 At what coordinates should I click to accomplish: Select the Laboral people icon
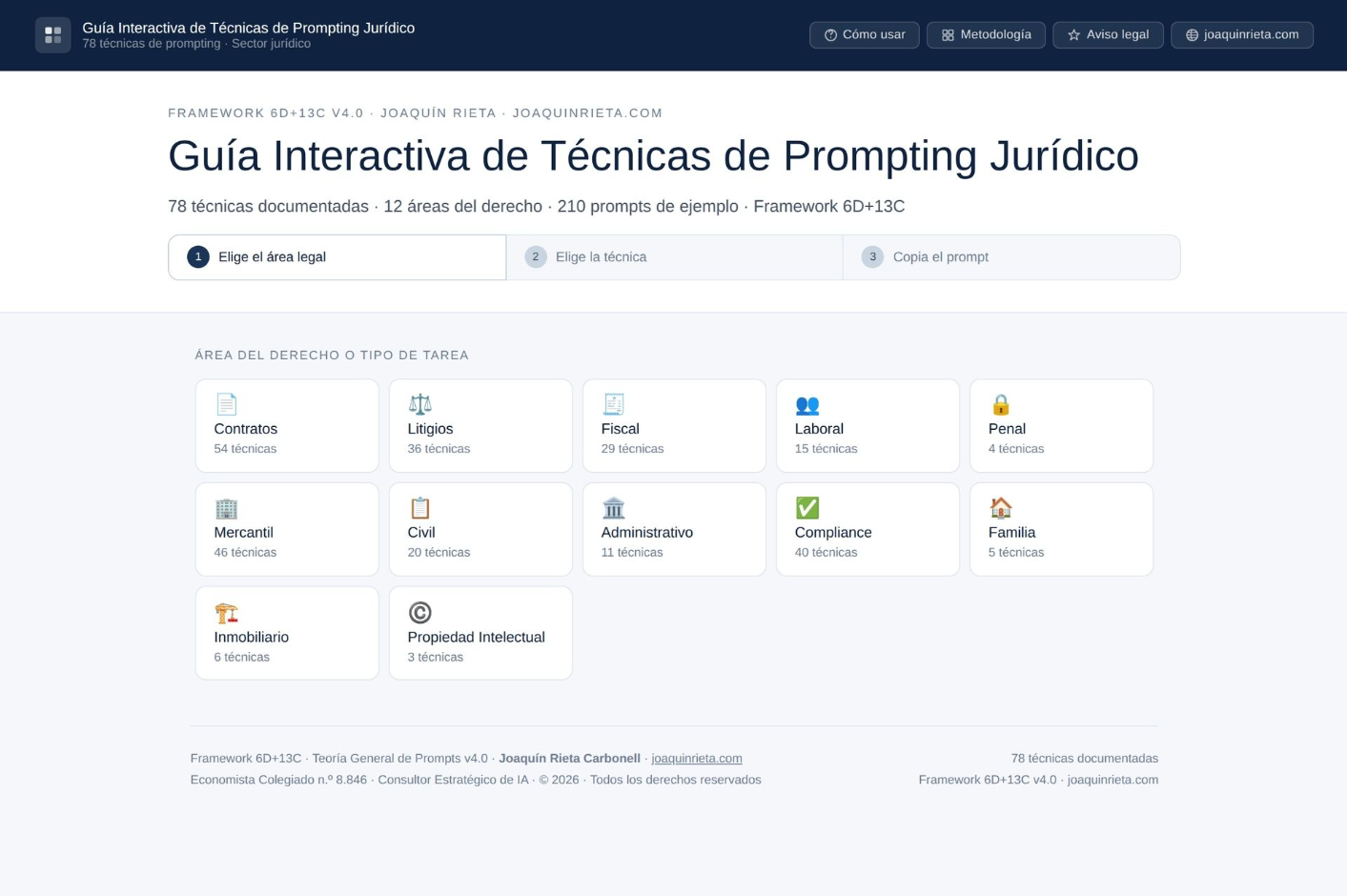pos(807,404)
